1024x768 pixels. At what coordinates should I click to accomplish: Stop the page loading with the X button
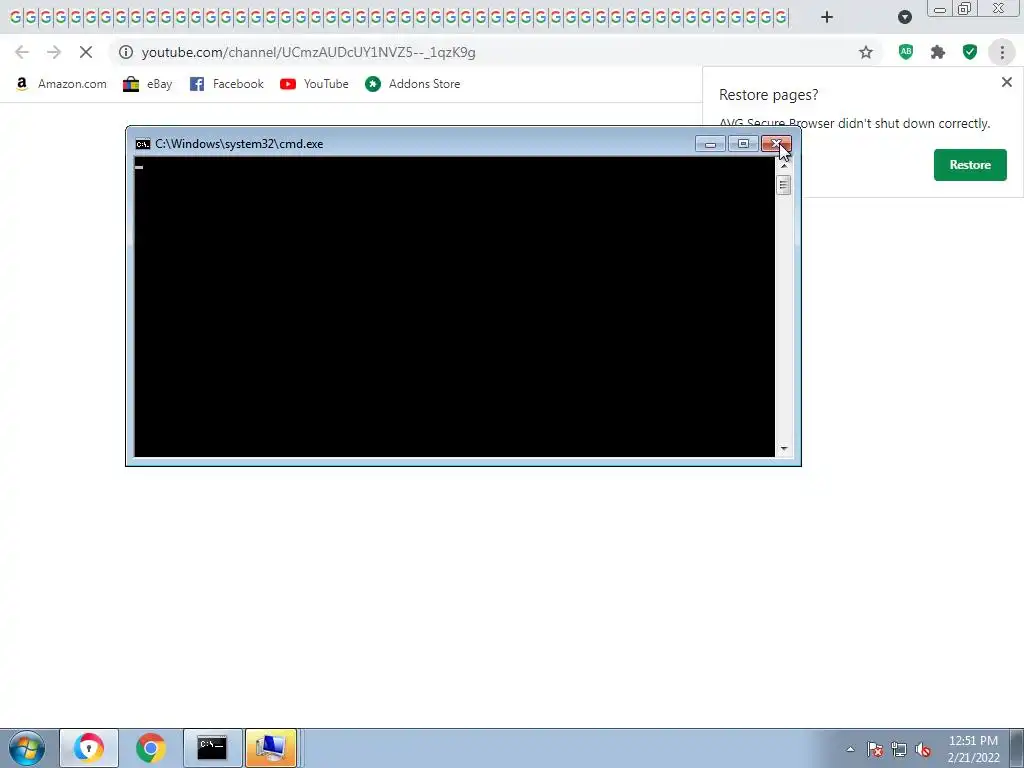(86, 52)
